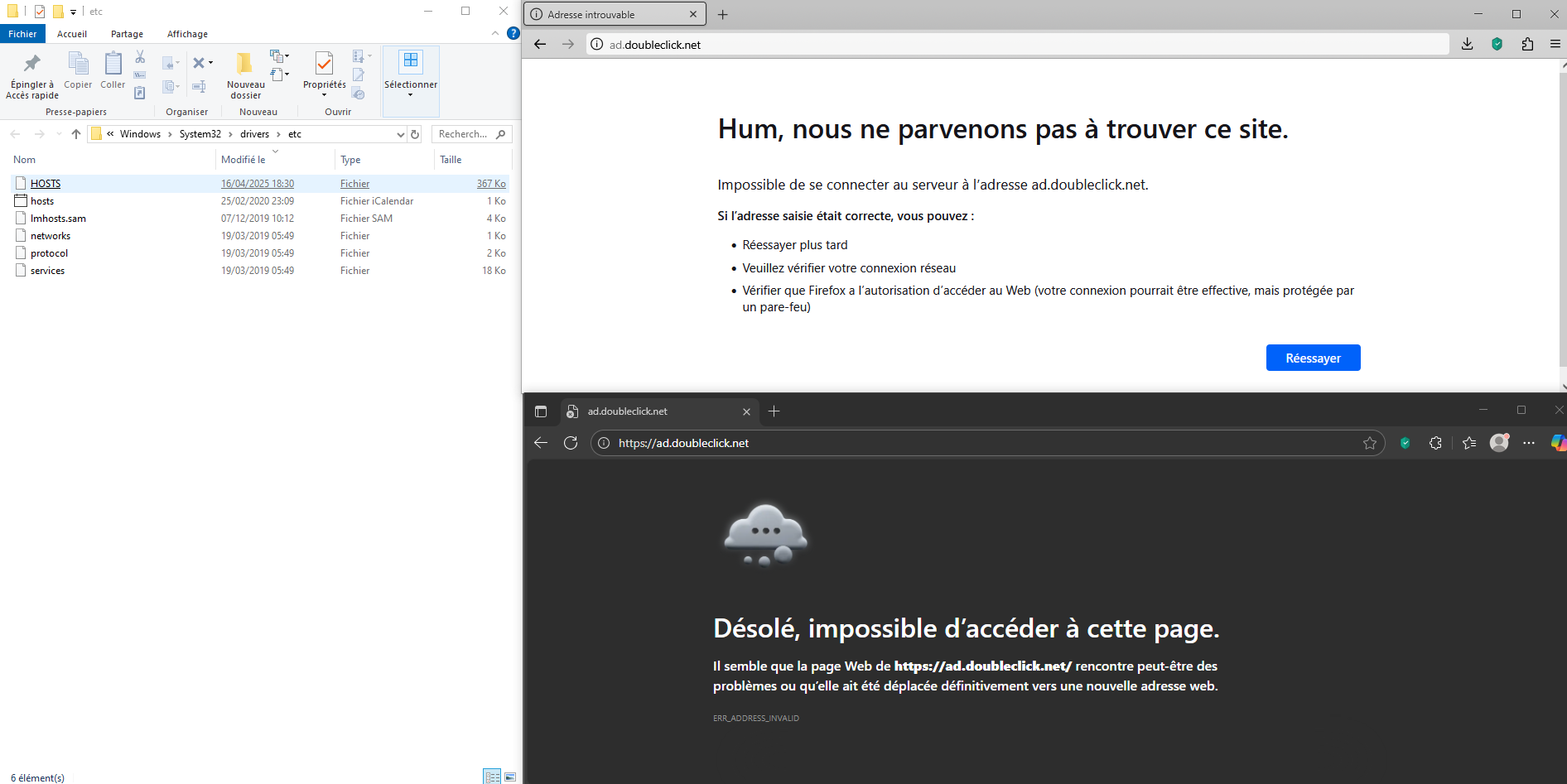Go back in the Firefox window
This screenshot has width=1567, height=784.
(540, 45)
